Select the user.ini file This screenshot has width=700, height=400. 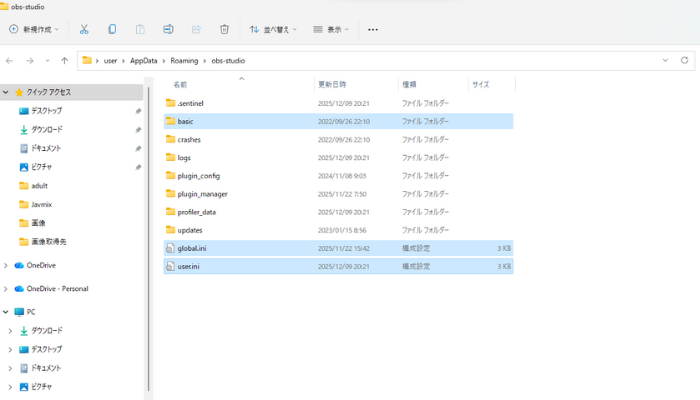pyautogui.click(x=338, y=267)
